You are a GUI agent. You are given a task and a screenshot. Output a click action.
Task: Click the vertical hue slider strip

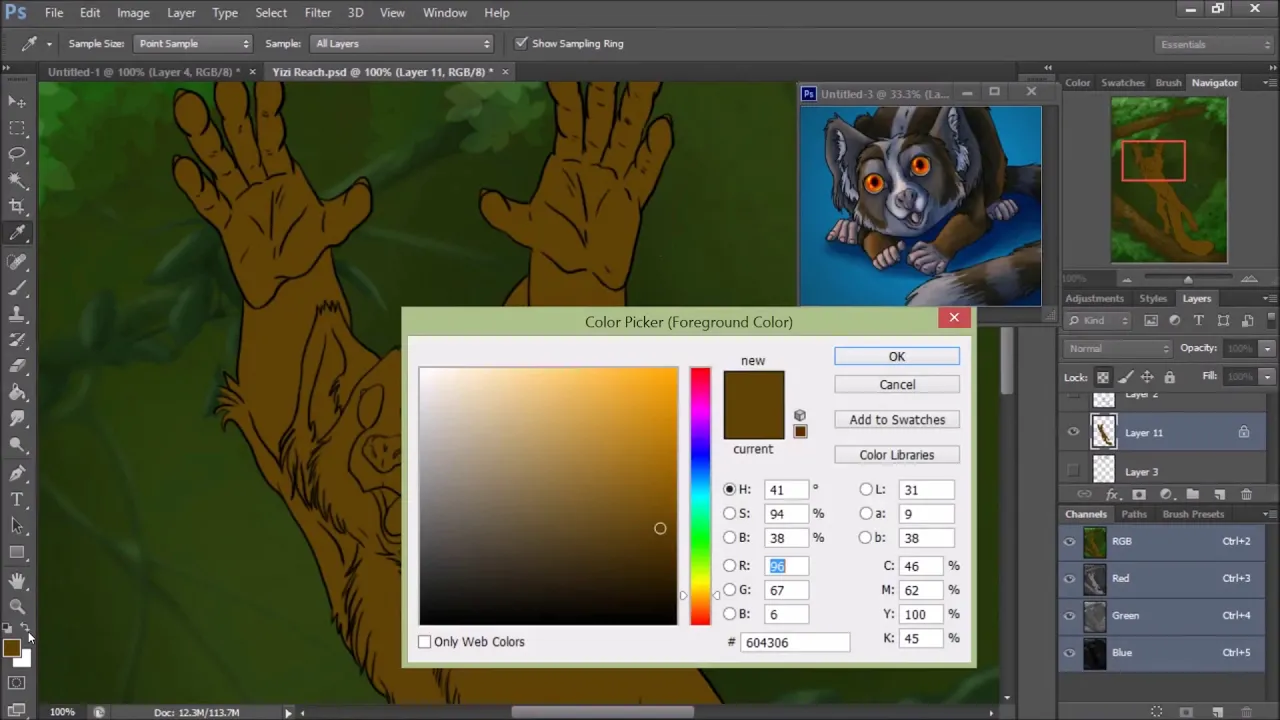click(x=700, y=496)
